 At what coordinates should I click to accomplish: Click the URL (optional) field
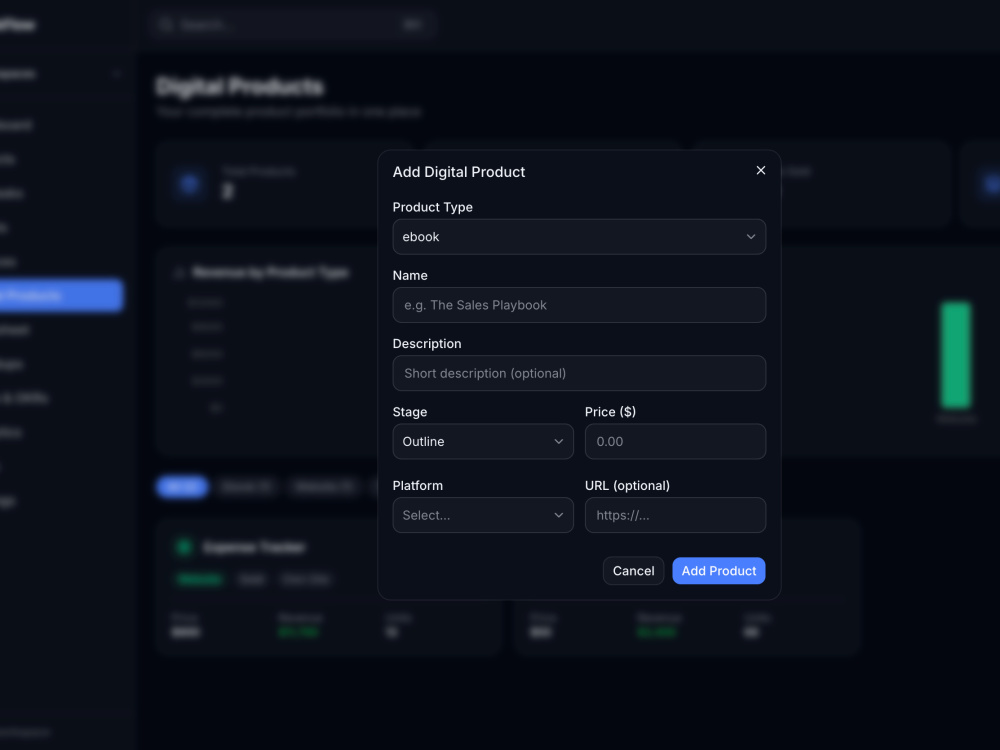tap(675, 515)
